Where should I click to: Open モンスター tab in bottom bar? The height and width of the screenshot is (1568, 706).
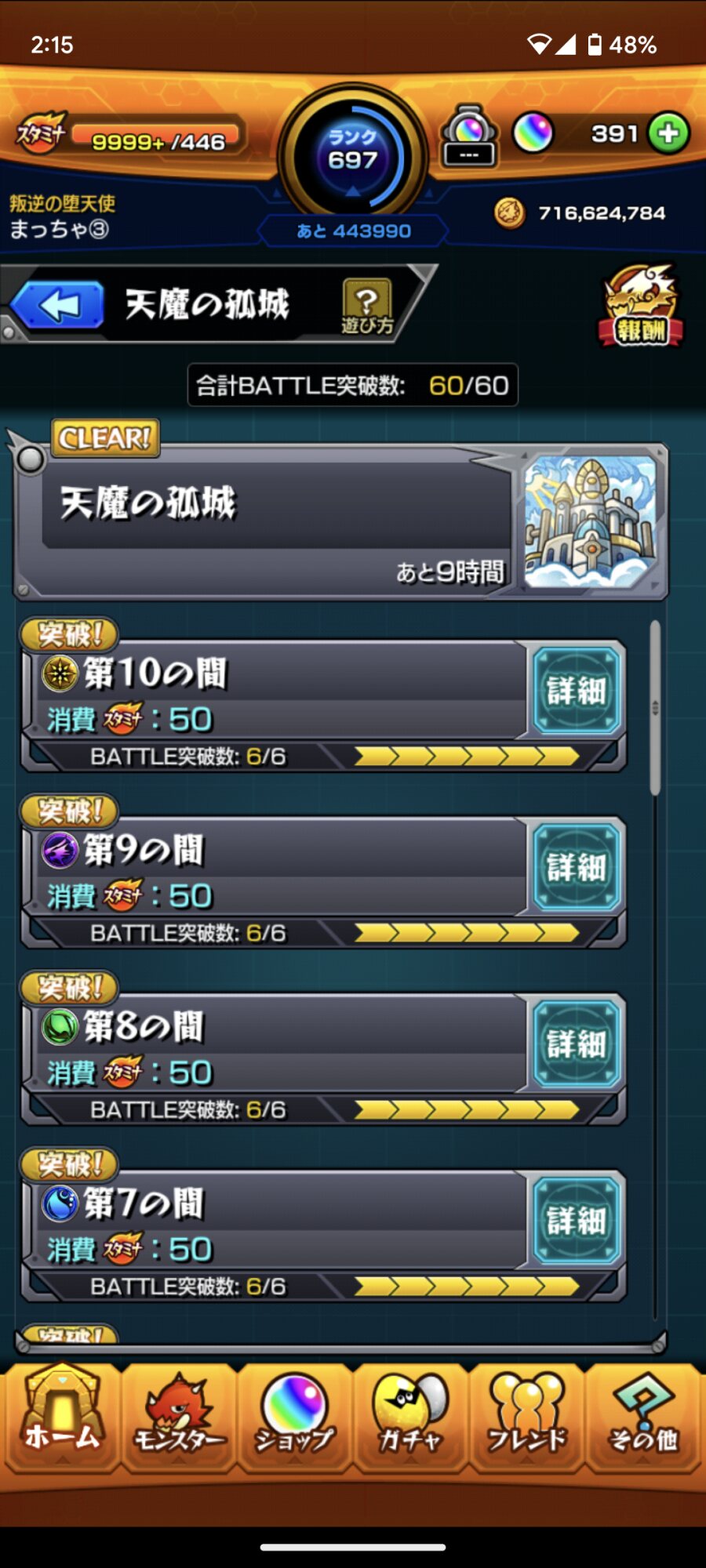[179, 1419]
